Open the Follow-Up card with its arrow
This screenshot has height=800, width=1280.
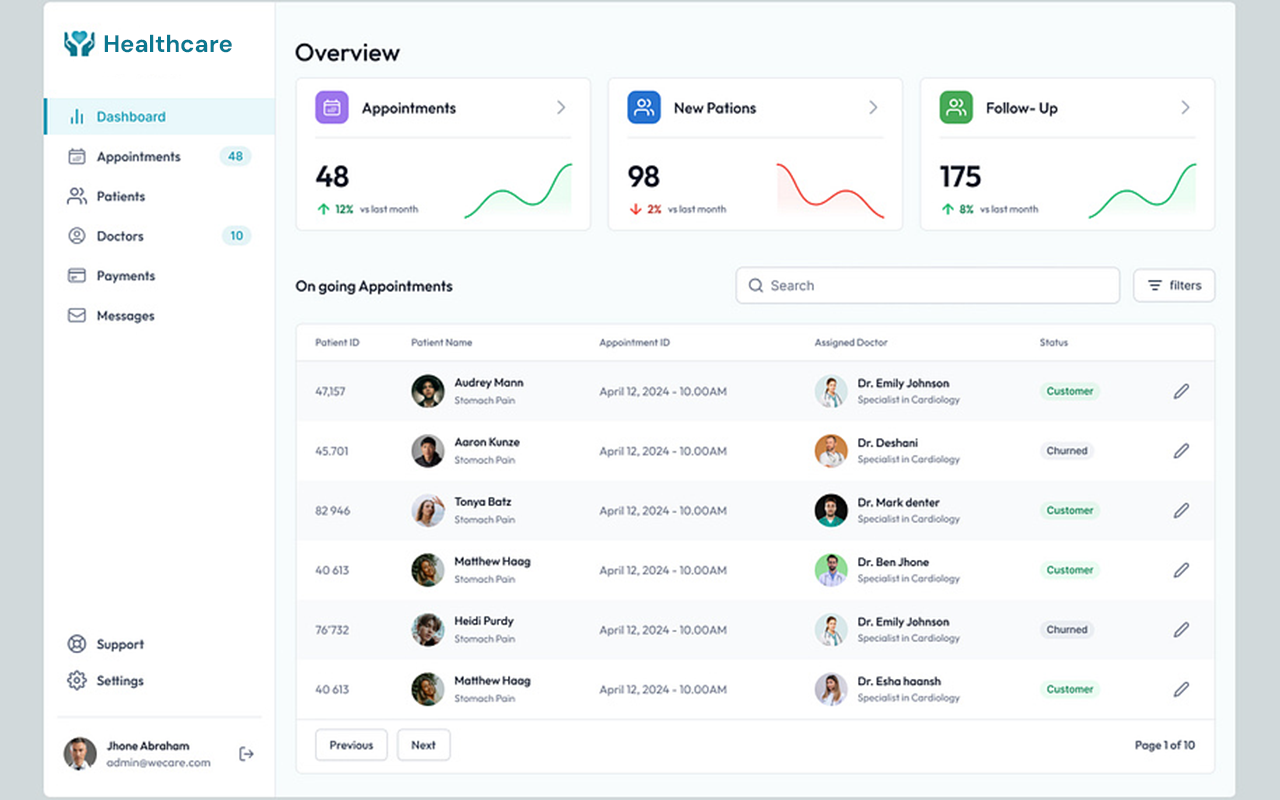(x=1185, y=107)
